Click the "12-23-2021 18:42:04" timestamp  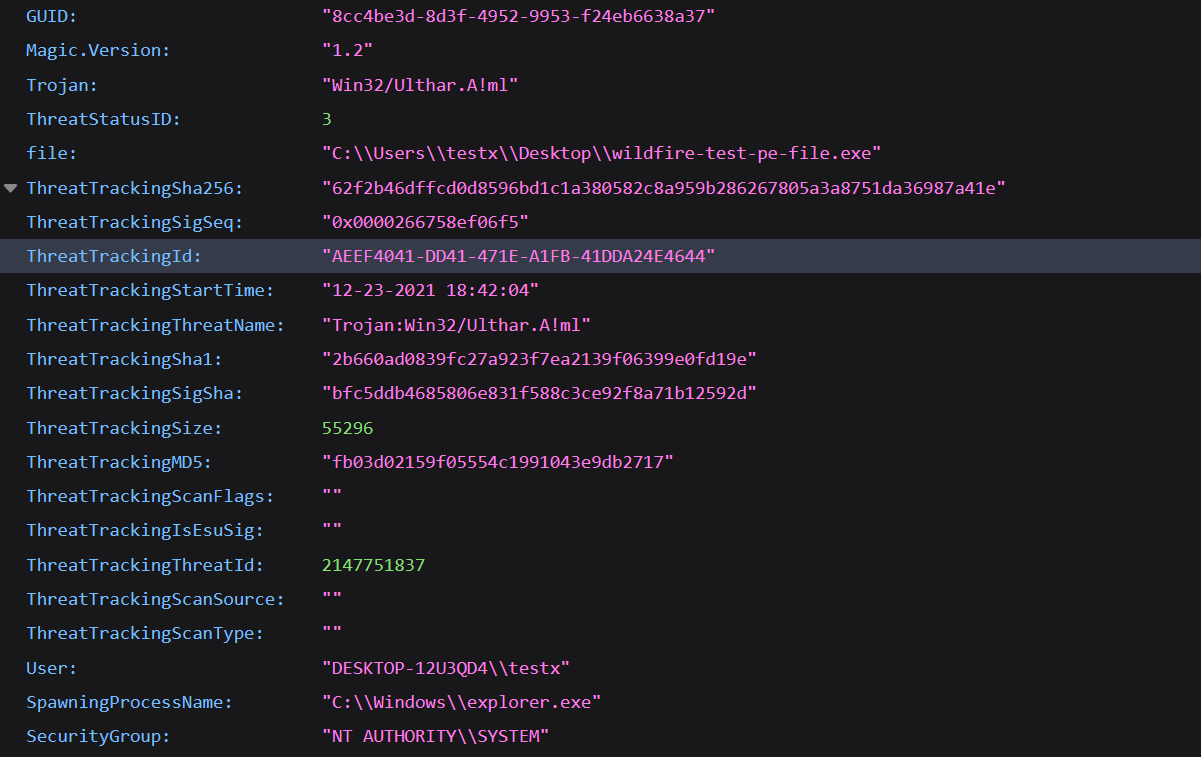(431, 290)
